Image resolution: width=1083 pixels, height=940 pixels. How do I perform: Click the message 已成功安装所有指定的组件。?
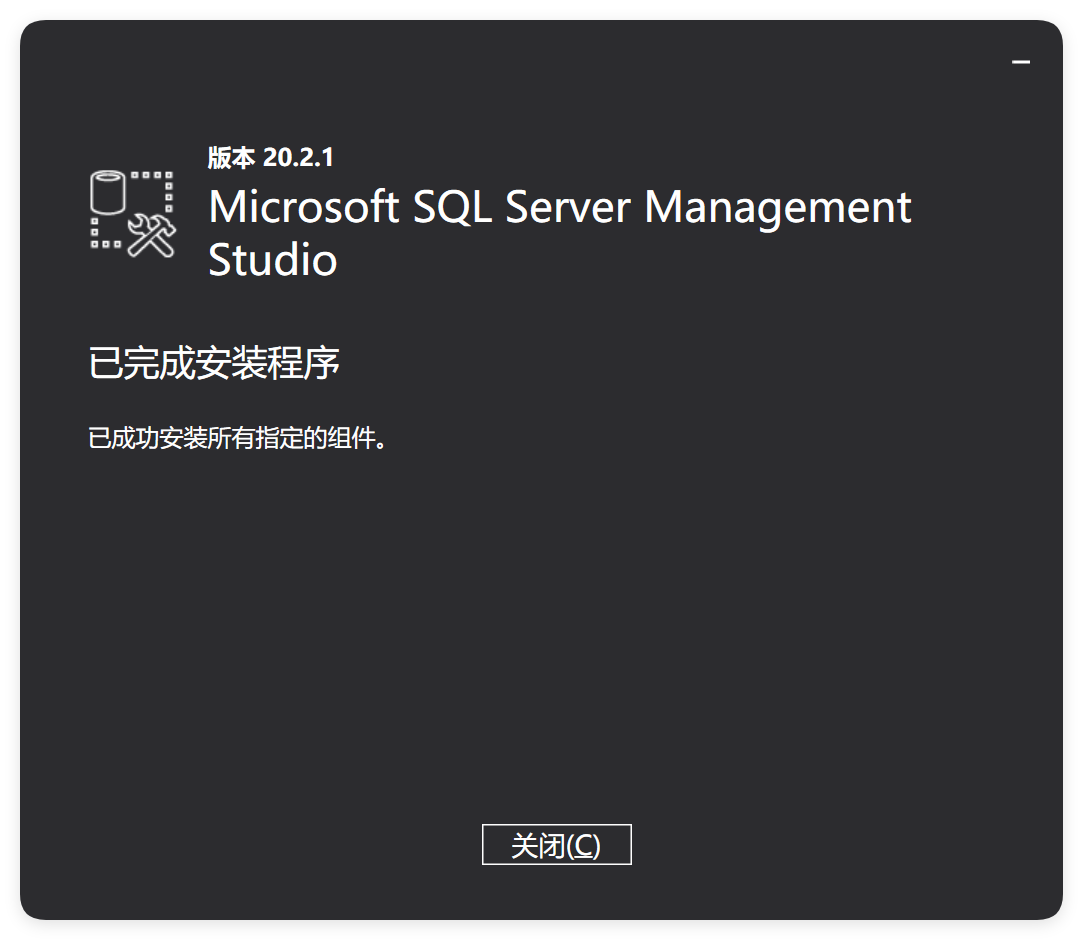coord(238,438)
